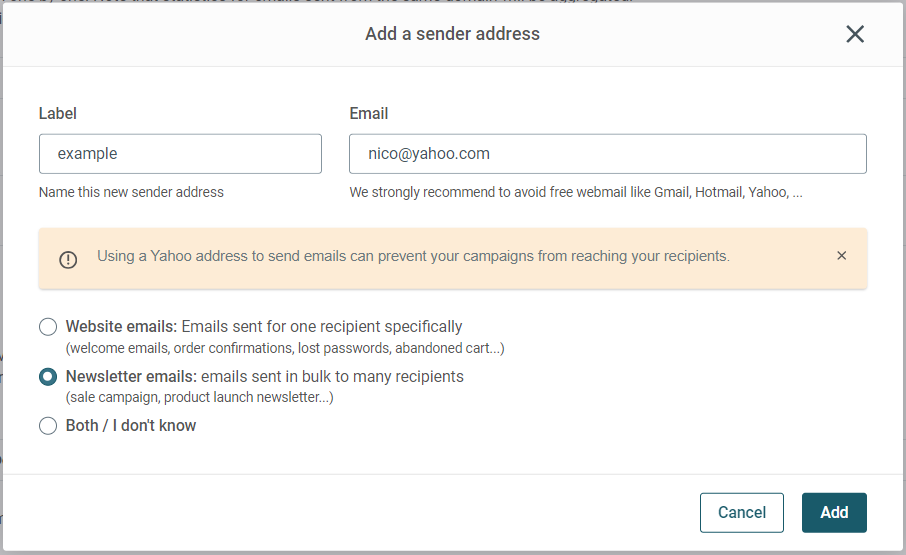Screen dimensions: 906x555
Task: Dismiss the Yahoo address warning banner
Action: pyautogui.click(x=841, y=256)
